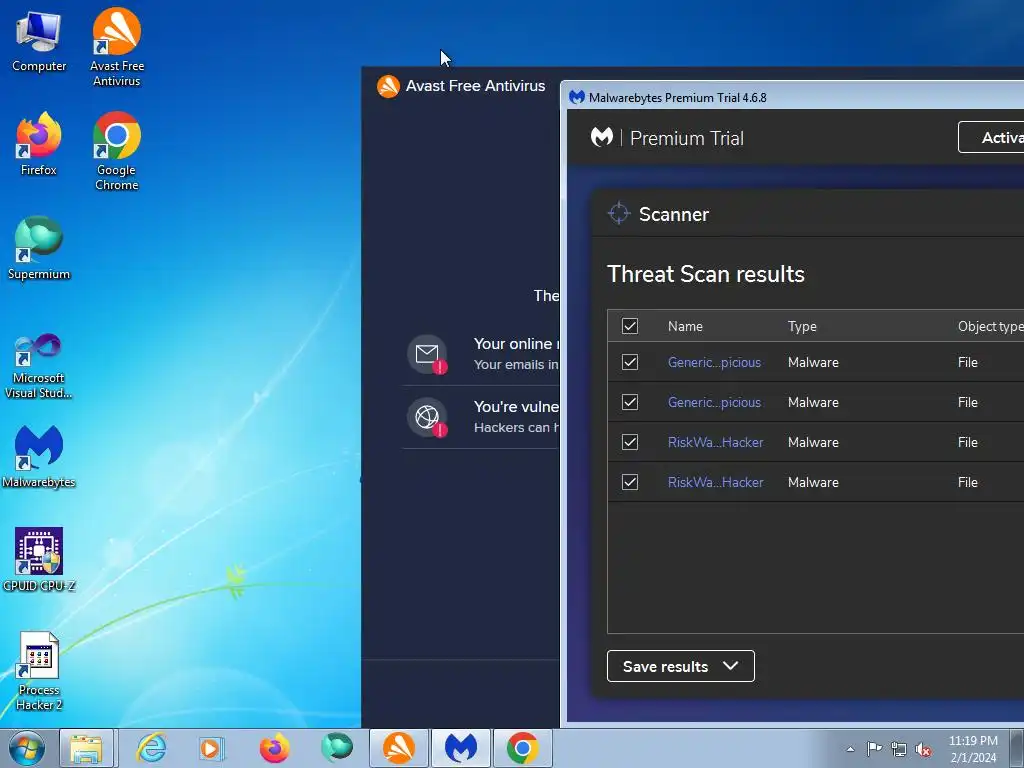
Task: Click the 'Scanner' panel title
Action: pyautogui.click(x=673, y=214)
